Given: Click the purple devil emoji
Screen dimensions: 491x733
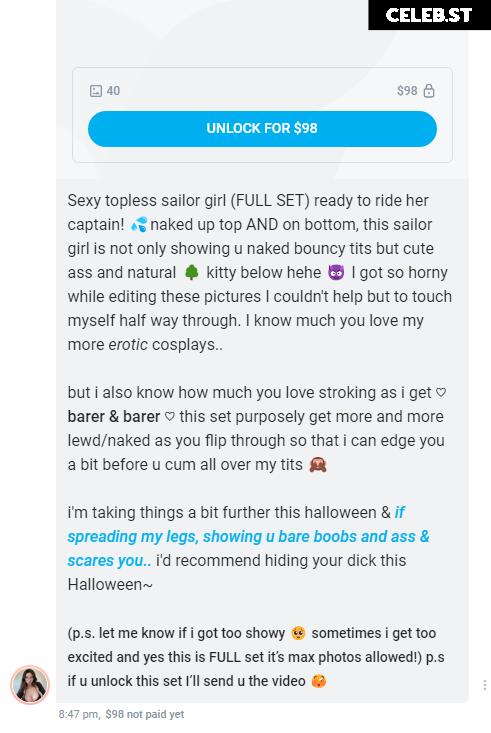Looking at the screenshot, I should [336, 273].
